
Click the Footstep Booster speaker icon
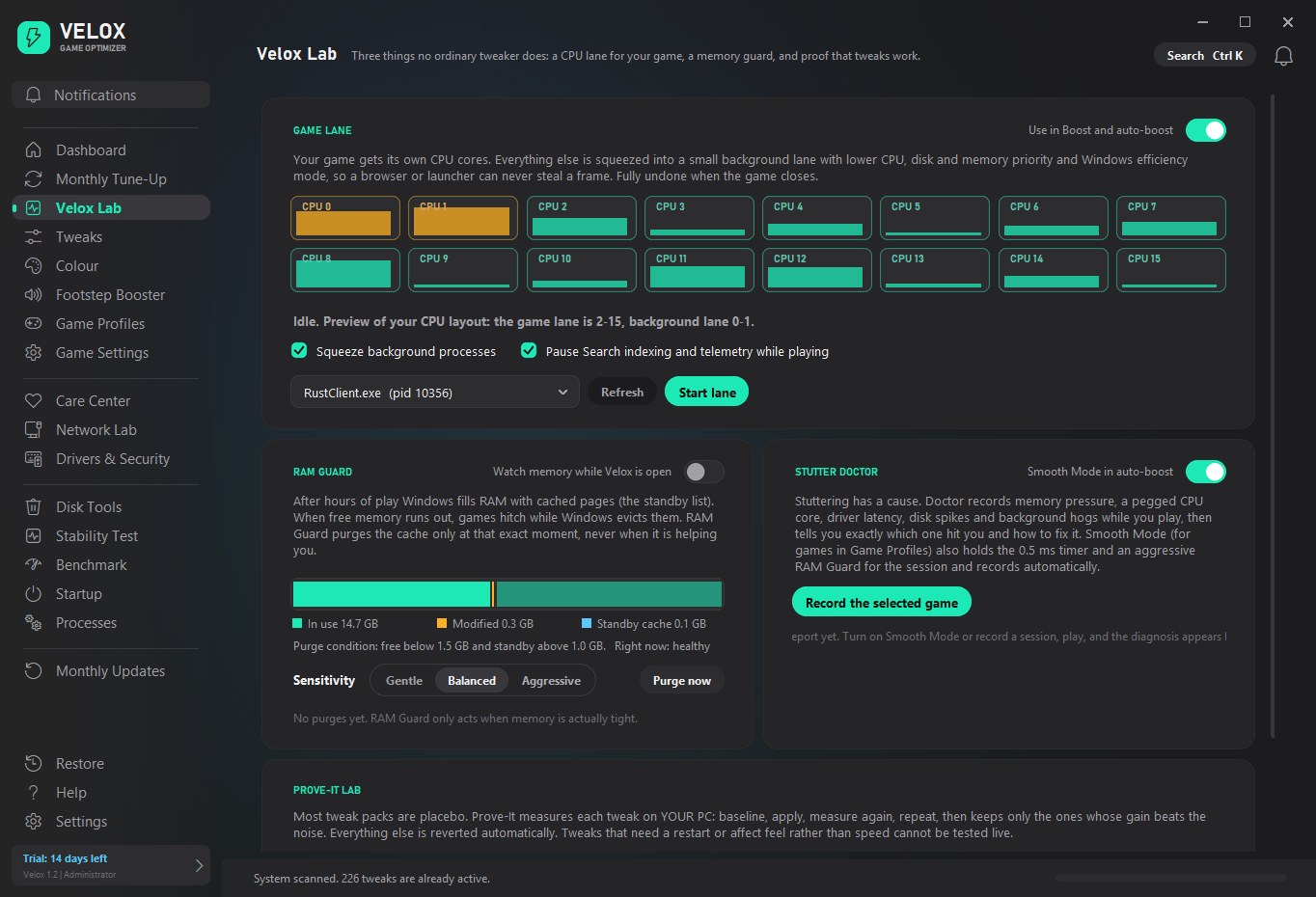34,295
